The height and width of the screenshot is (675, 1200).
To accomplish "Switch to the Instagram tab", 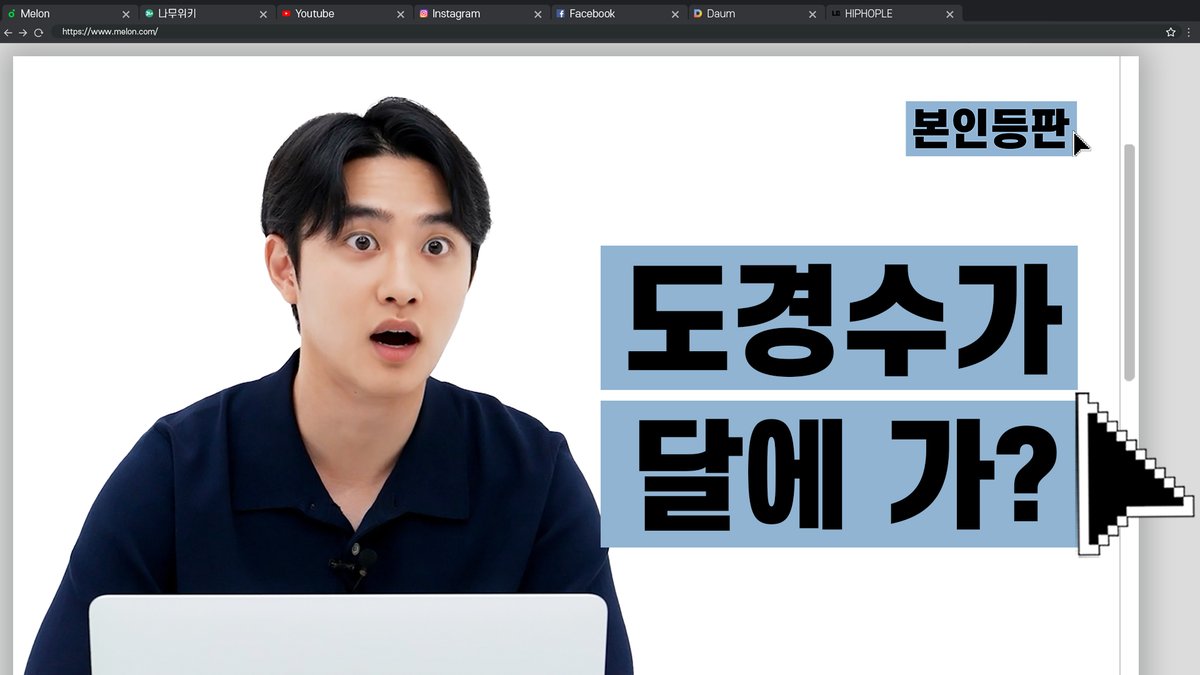I will tap(481, 14).
